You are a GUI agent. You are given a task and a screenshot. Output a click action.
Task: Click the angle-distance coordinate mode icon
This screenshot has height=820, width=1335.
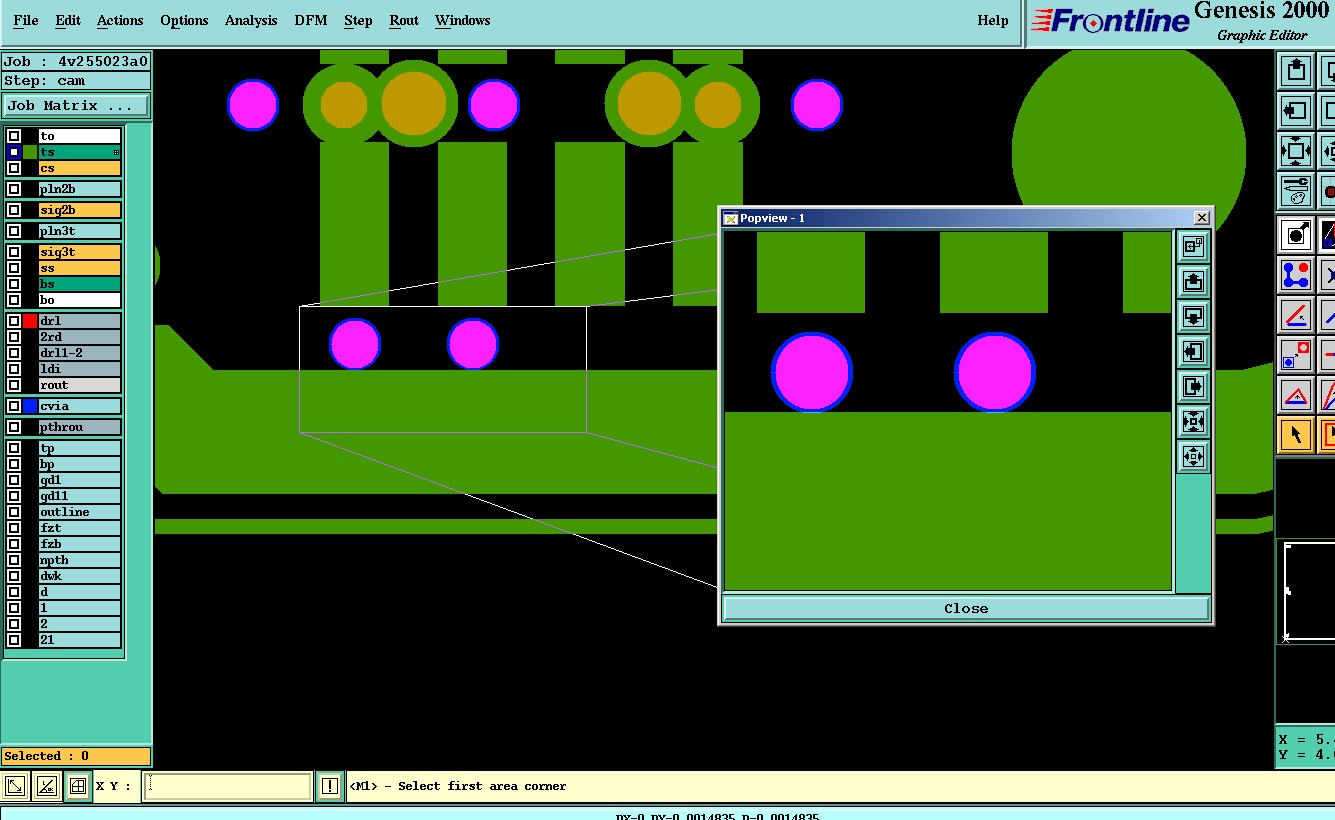pos(46,786)
